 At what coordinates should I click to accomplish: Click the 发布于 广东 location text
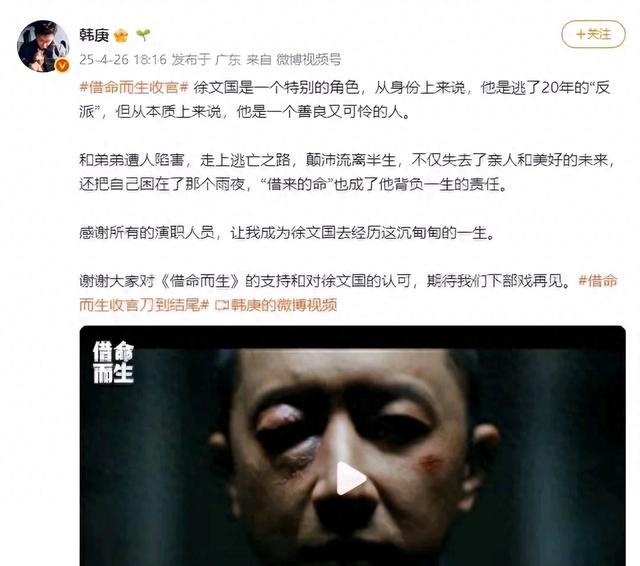pos(206,60)
